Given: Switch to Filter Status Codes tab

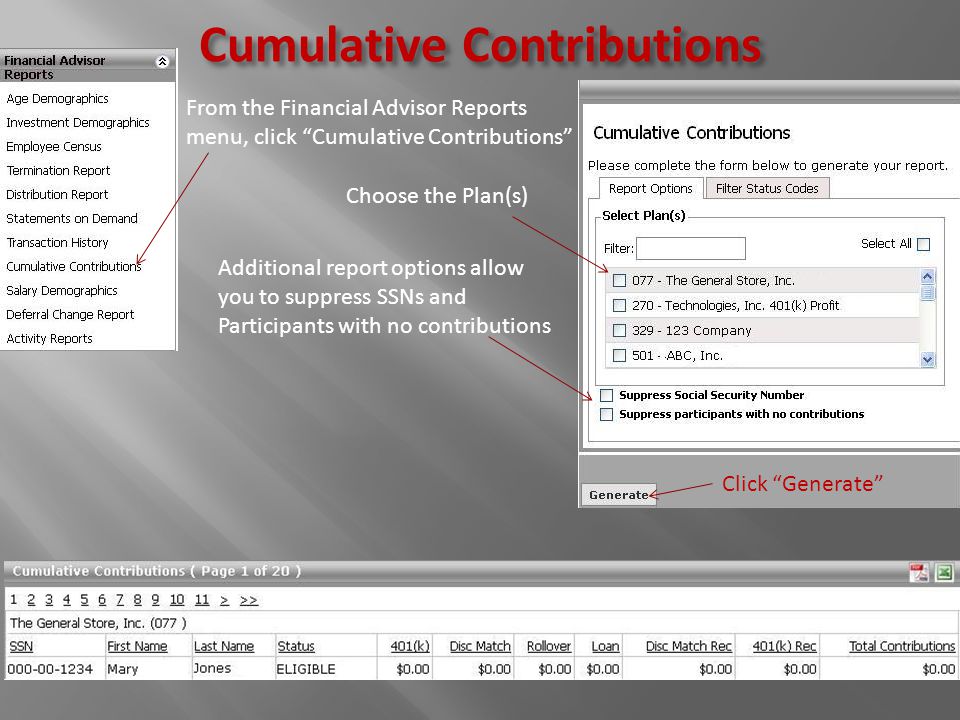Looking at the screenshot, I should (767, 189).
